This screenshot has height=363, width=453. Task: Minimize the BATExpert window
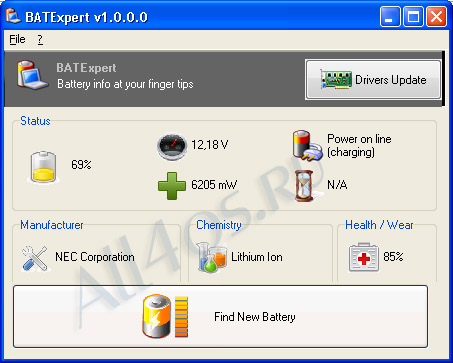click(390, 17)
